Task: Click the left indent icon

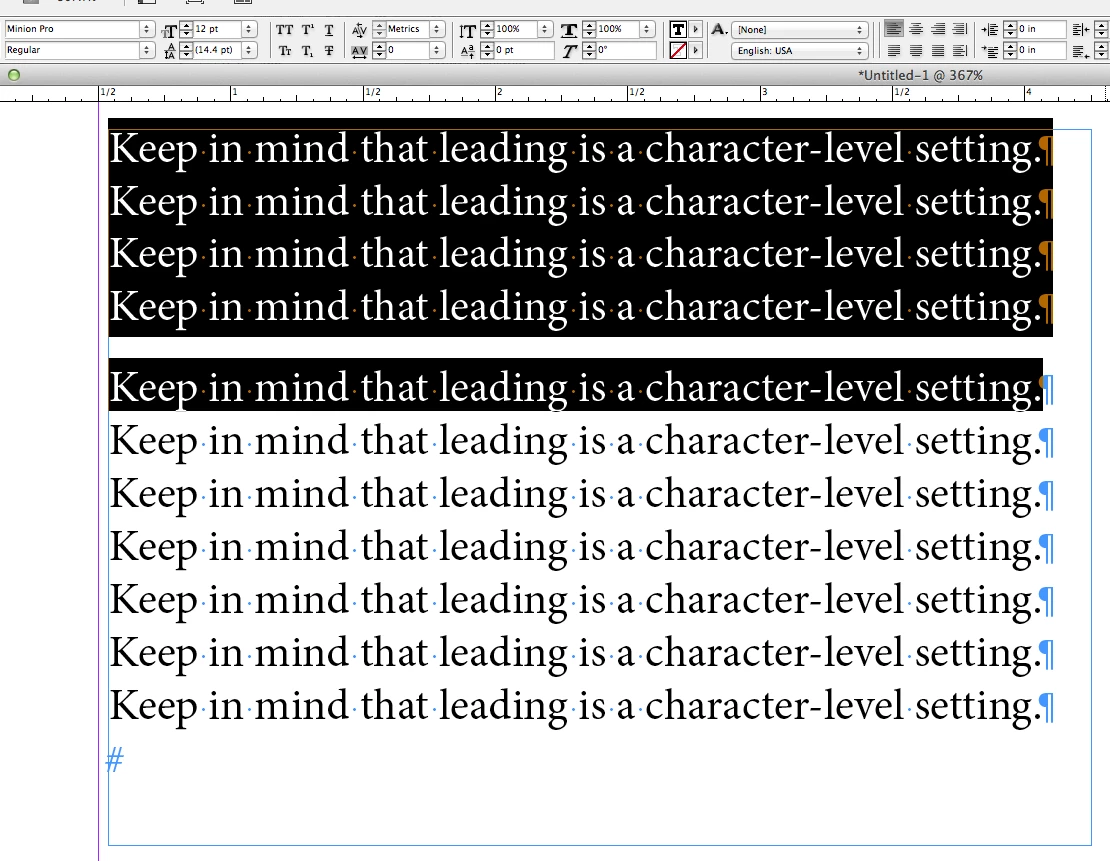Action: pos(990,30)
